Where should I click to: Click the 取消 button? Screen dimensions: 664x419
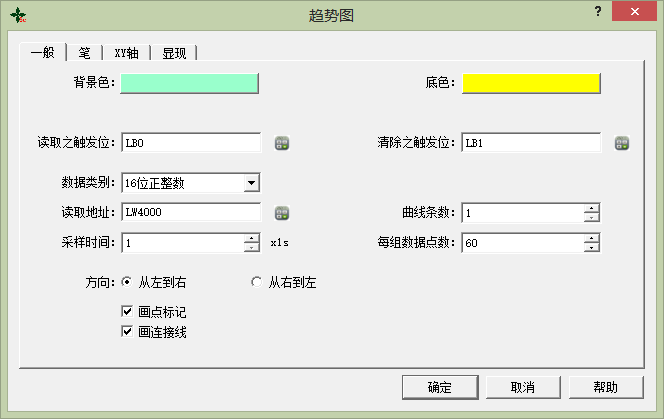pyautogui.click(x=522, y=387)
